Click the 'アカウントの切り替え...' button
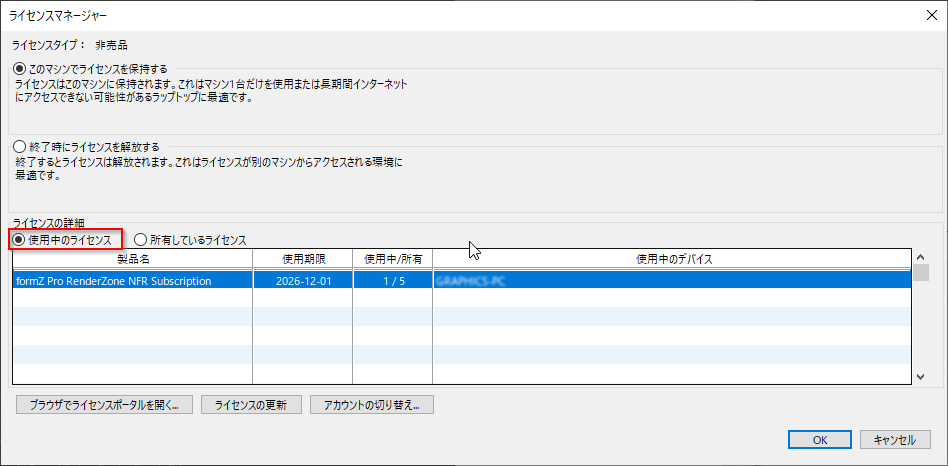 coord(371,405)
